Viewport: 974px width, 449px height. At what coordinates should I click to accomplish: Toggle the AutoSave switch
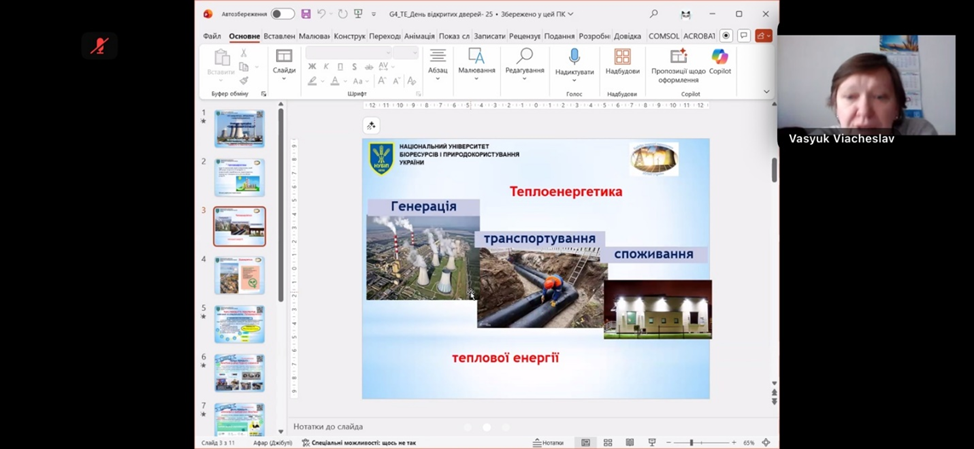coord(282,14)
